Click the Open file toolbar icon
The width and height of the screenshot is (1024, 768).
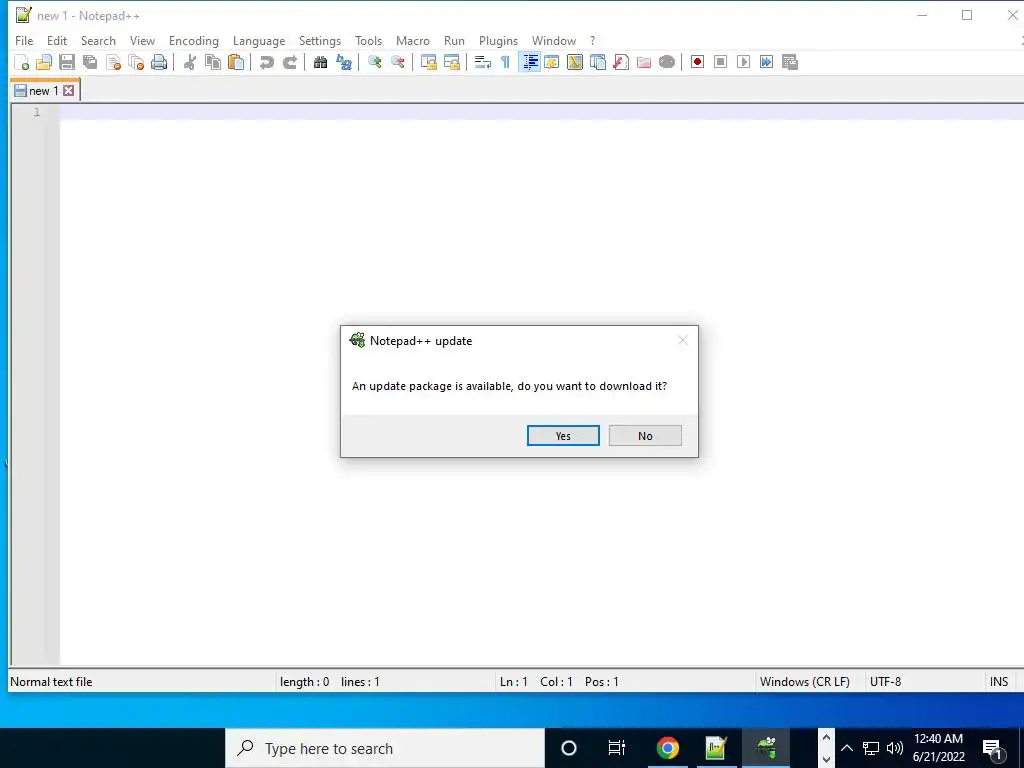pyautogui.click(x=44, y=62)
